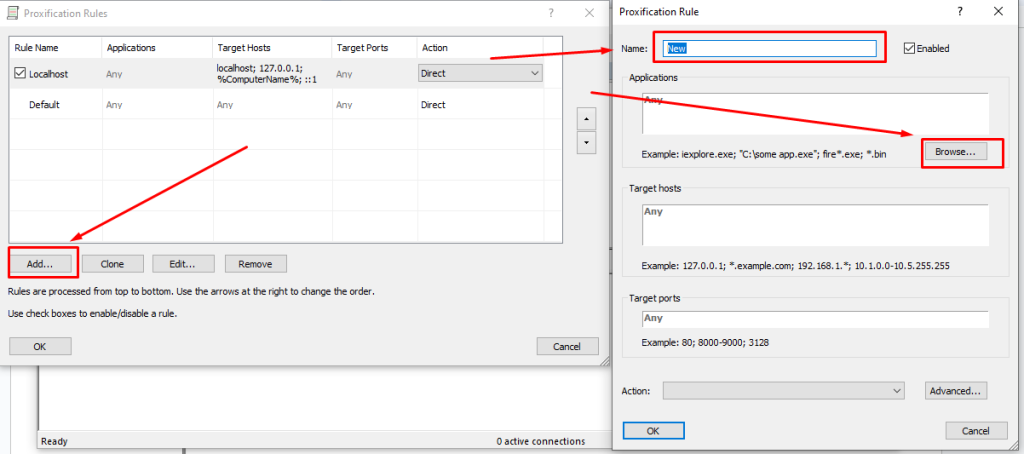Click Browse... for applications

954,151
